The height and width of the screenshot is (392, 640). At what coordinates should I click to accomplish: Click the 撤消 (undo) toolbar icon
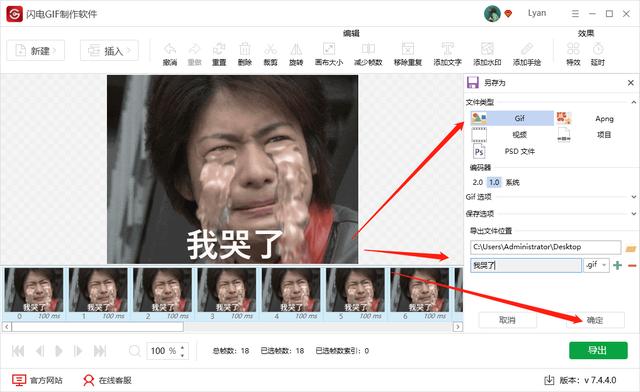(170, 49)
